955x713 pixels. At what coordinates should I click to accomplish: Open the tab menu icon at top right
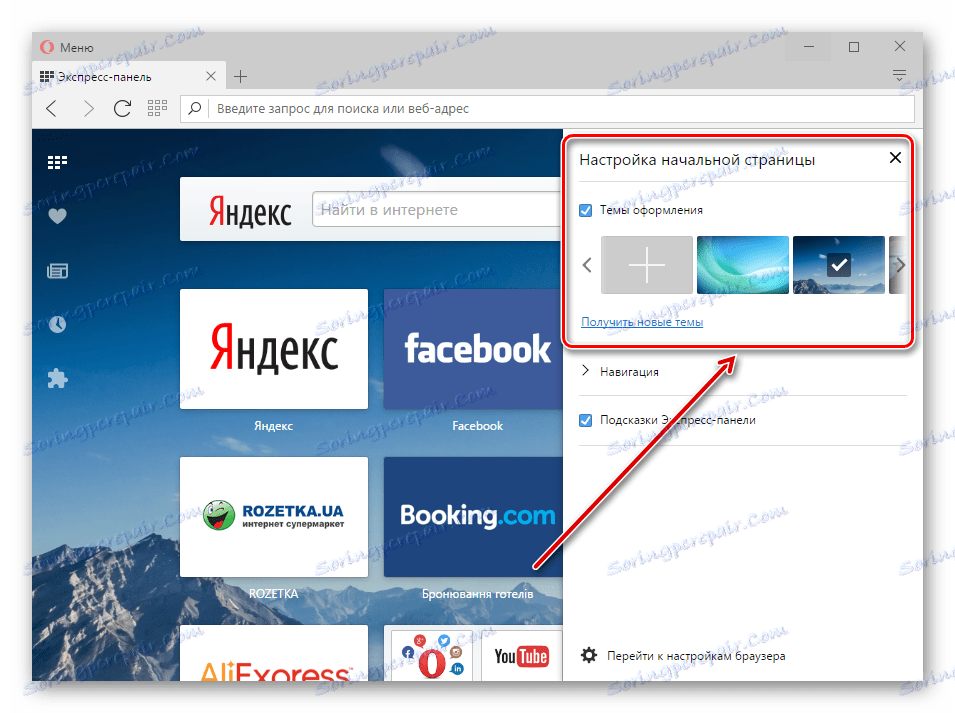[x=899, y=76]
